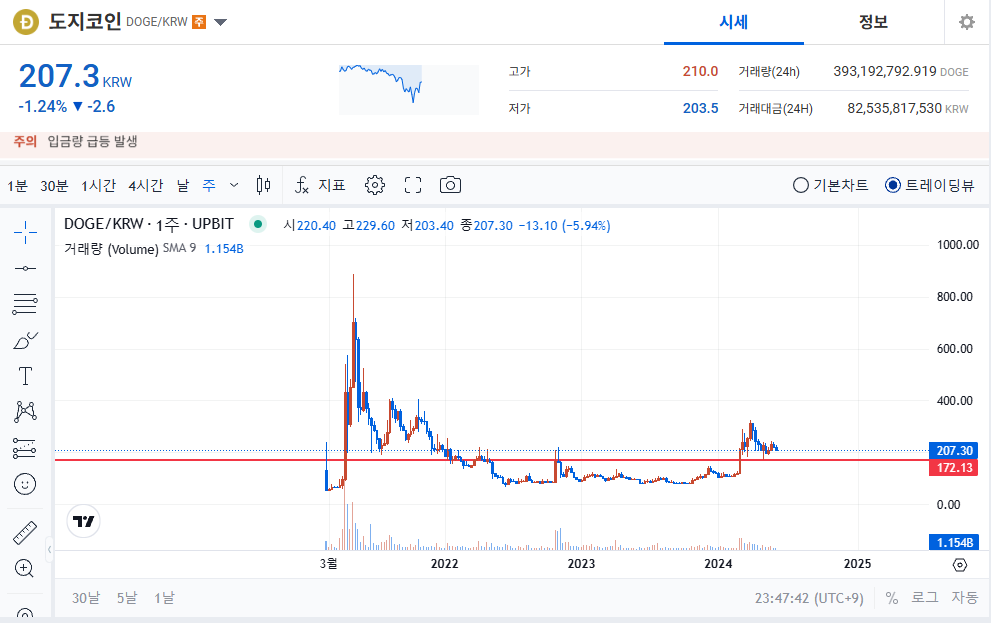This screenshot has width=991, height=623.
Task: Open the timezone 23:47:42 (UTC+9) menu
Action: point(809,598)
